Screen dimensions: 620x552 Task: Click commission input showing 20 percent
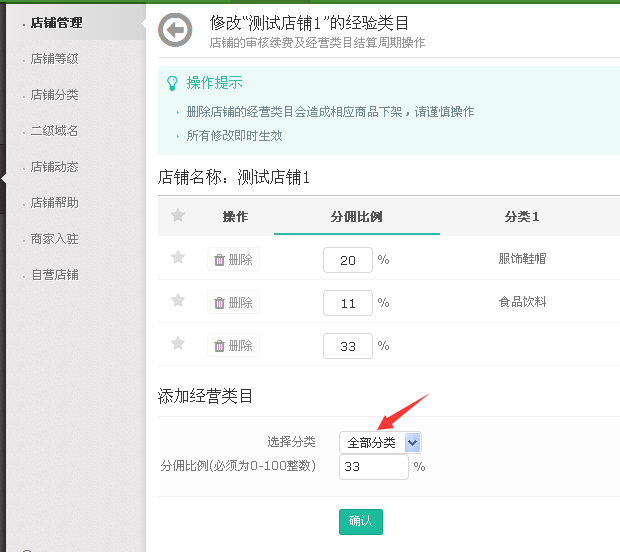click(x=348, y=260)
